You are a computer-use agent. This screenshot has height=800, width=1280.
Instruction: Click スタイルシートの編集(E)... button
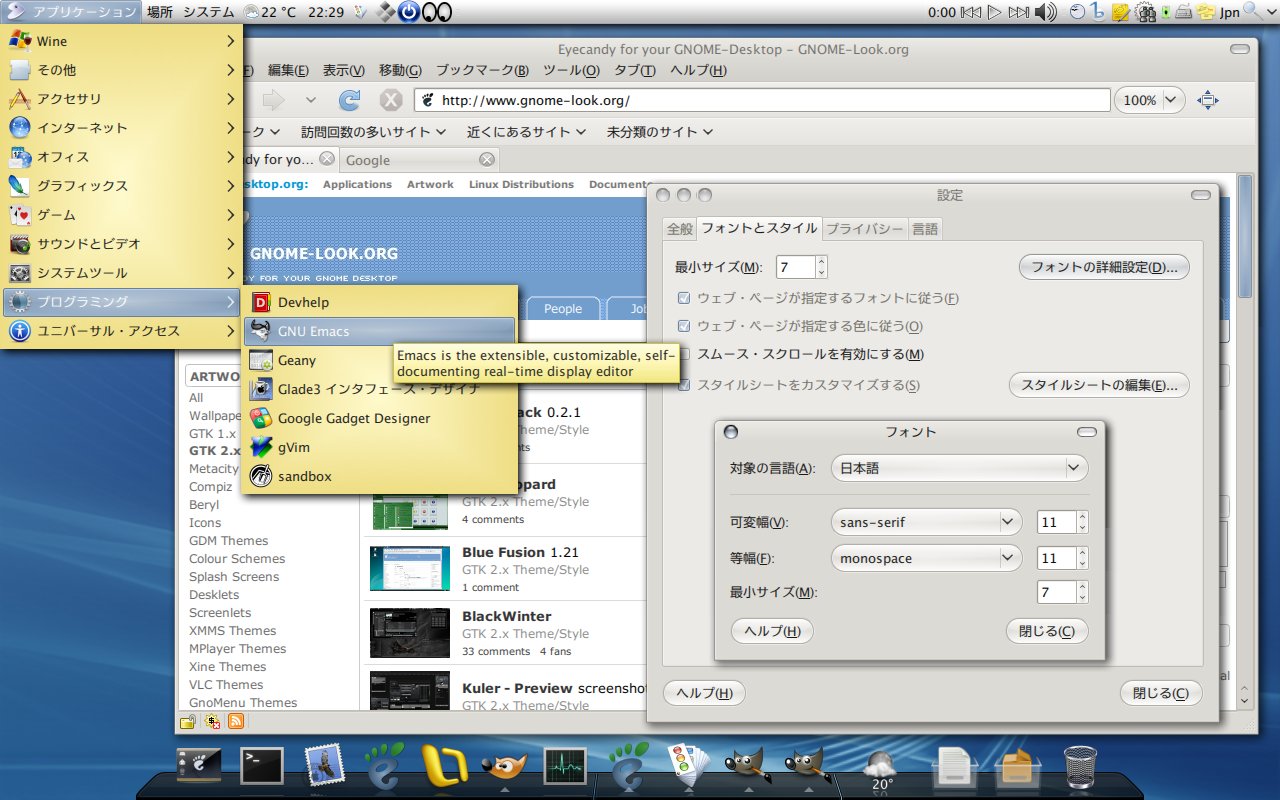1099,385
